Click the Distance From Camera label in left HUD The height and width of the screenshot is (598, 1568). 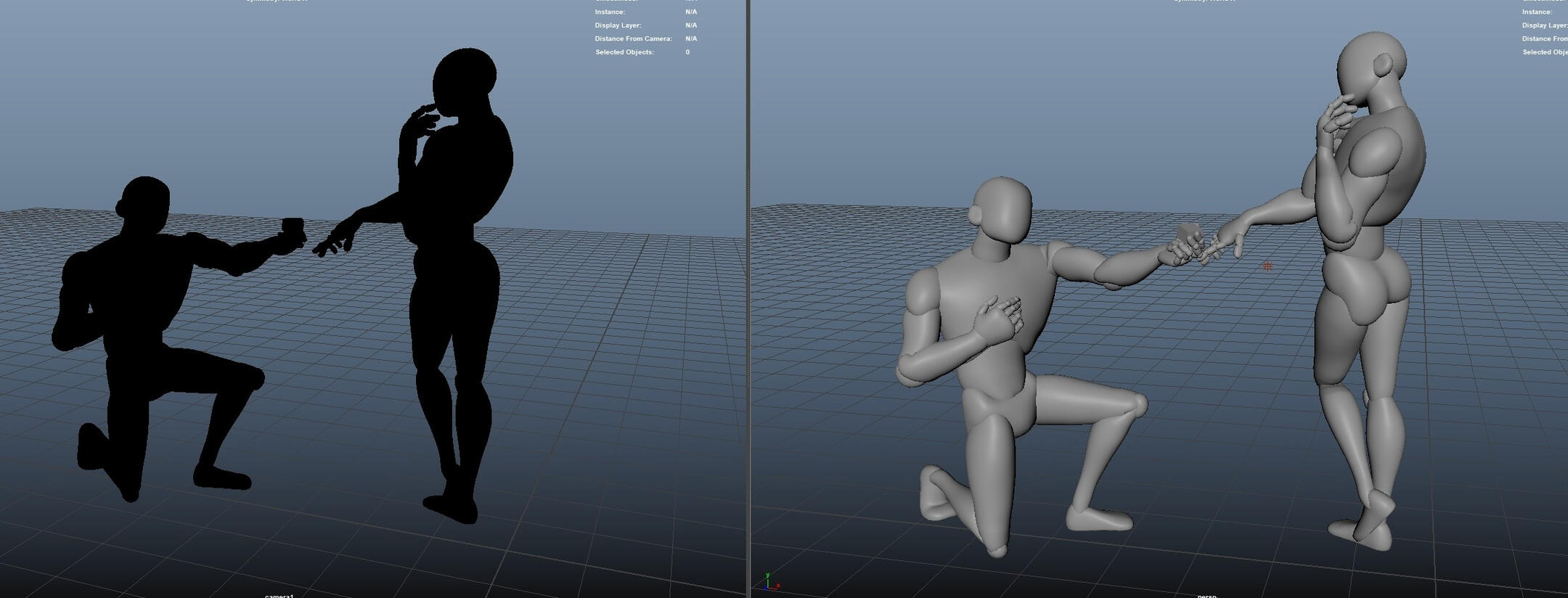[633, 38]
